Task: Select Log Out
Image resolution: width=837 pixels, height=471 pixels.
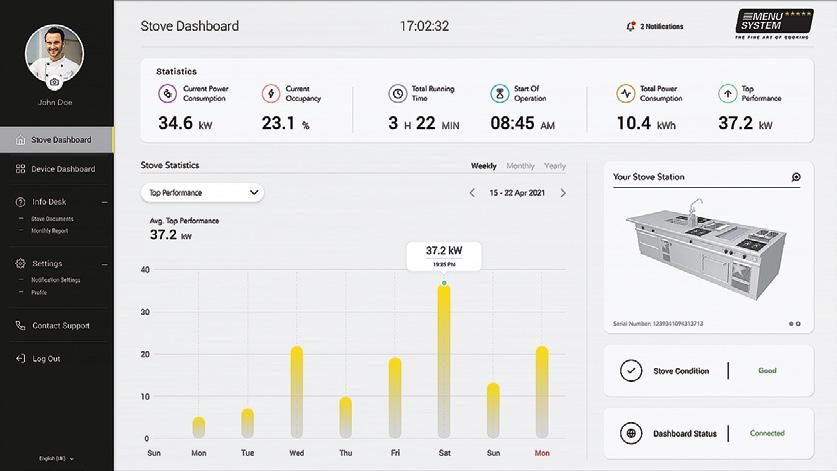Action: coord(46,359)
